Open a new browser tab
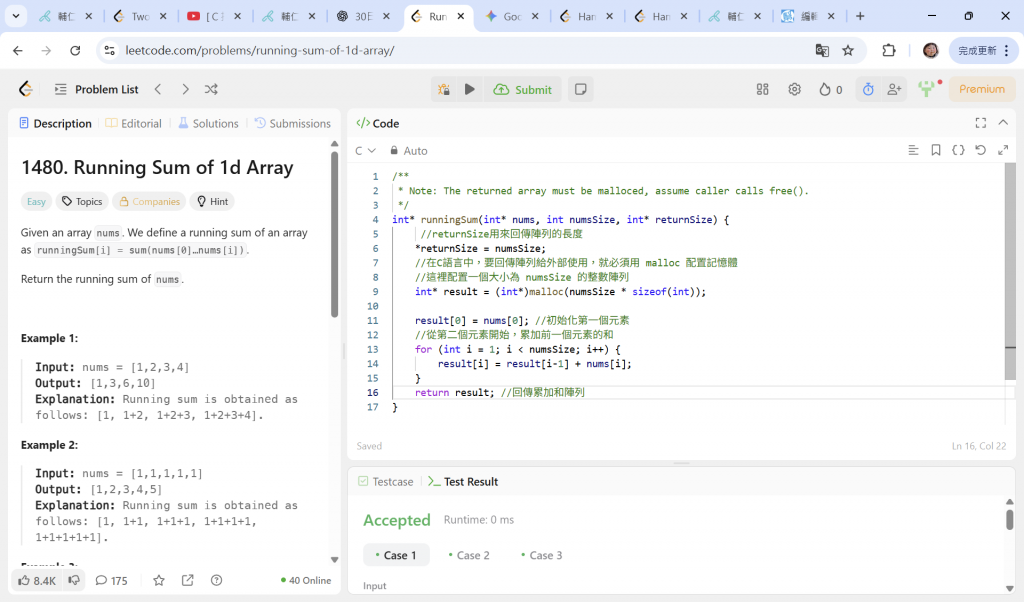Image resolution: width=1024 pixels, height=602 pixels. [x=860, y=16]
